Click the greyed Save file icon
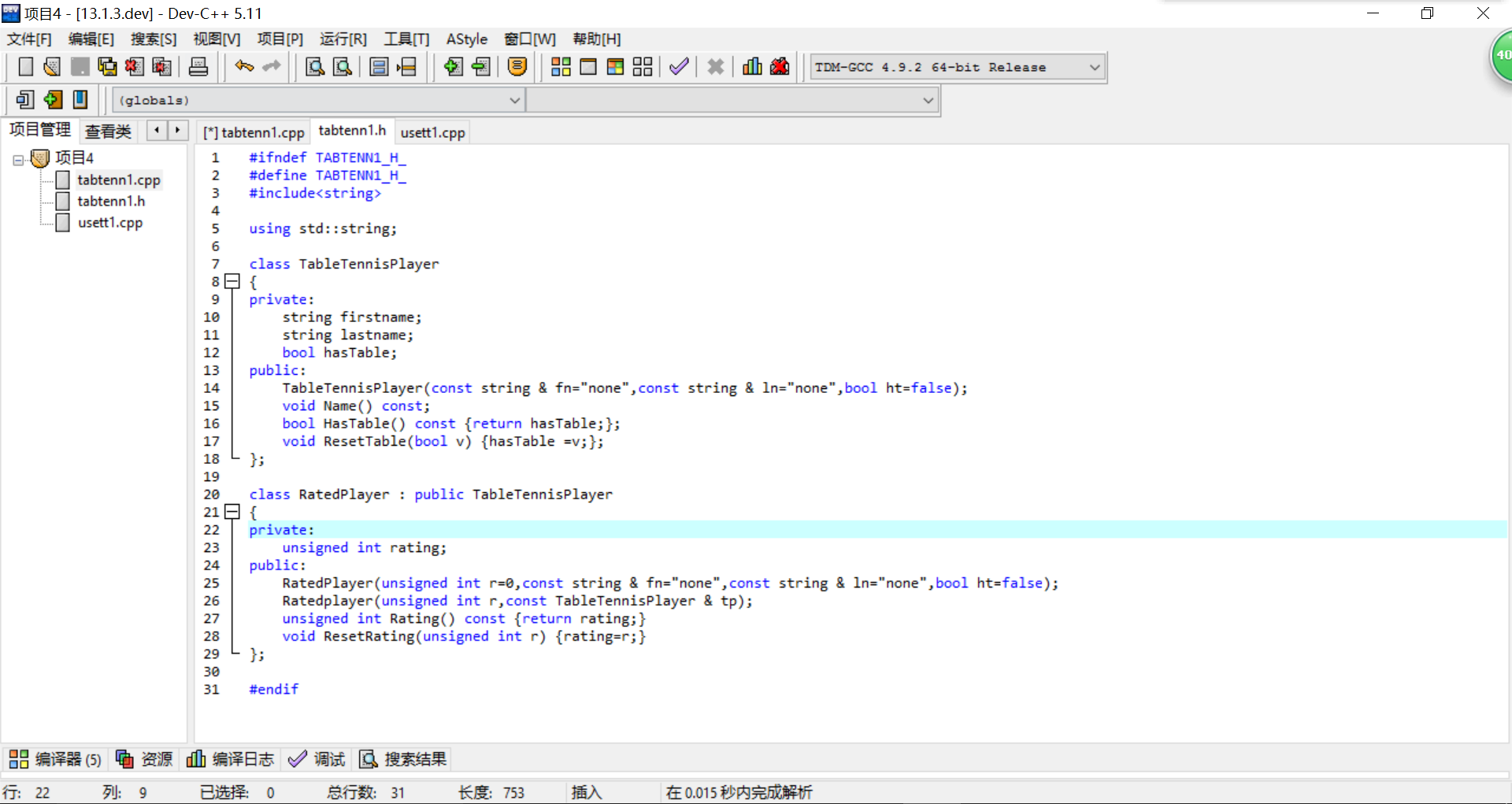Viewport: 1512px width, 804px height. (x=80, y=67)
